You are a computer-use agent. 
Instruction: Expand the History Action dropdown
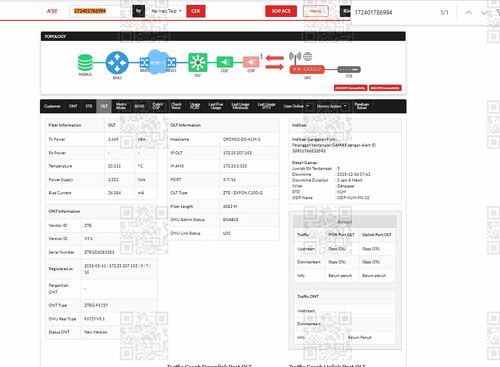pyautogui.click(x=332, y=106)
